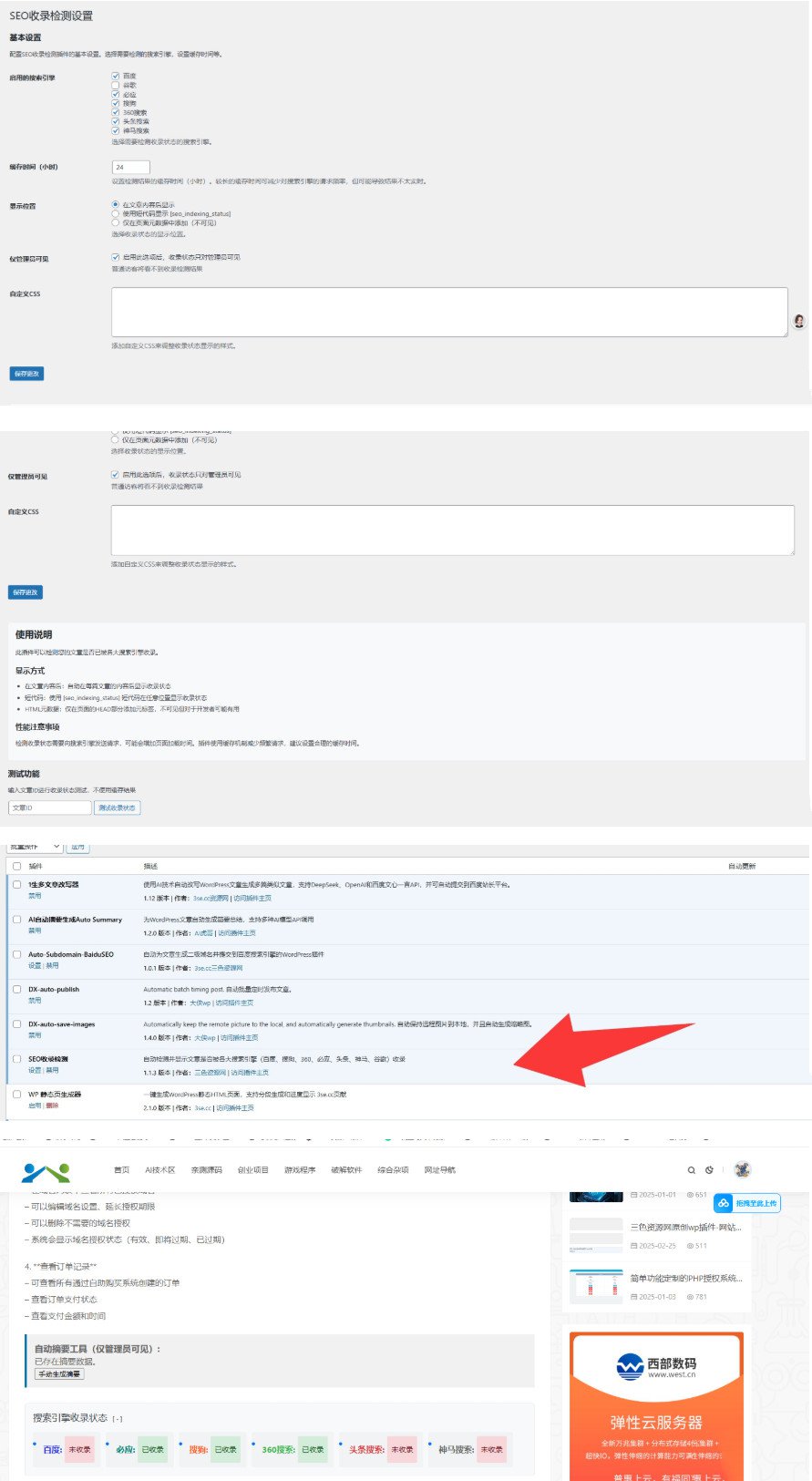
Task: Click the site logo in the navigation bar
Action: [x=46, y=1171]
